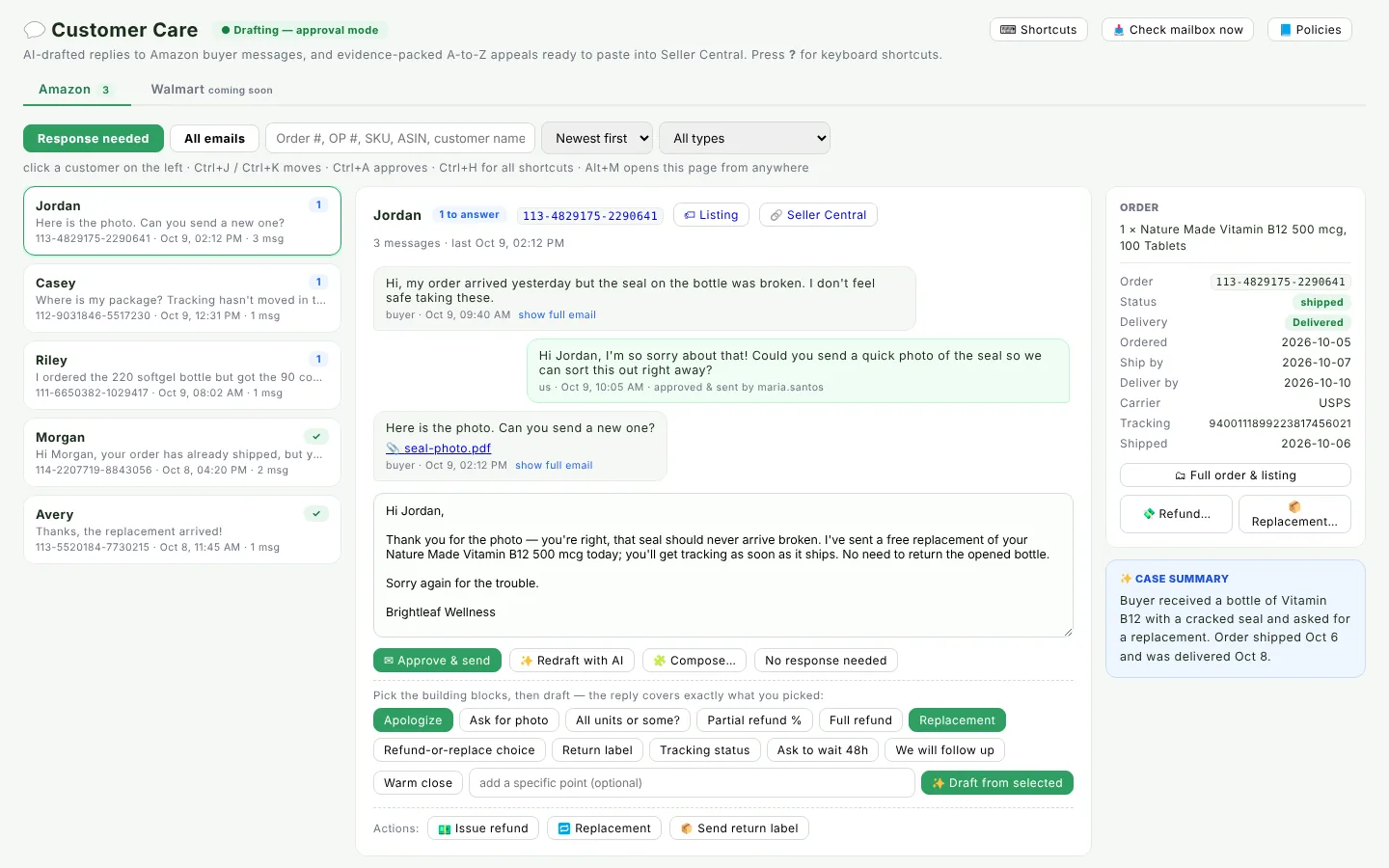Open Seller Central link button
Image resolution: width=1389 pixels, height=868 pixels.
point(818,215)
